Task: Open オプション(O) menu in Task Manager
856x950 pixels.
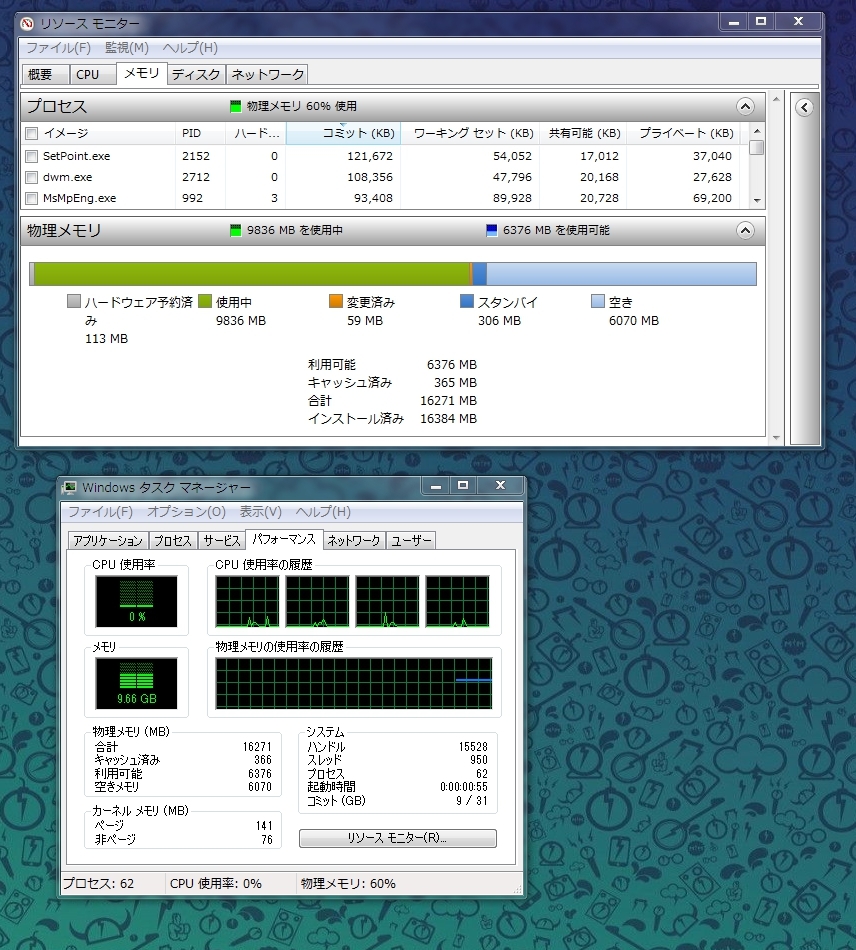Action: coord(186,512)
